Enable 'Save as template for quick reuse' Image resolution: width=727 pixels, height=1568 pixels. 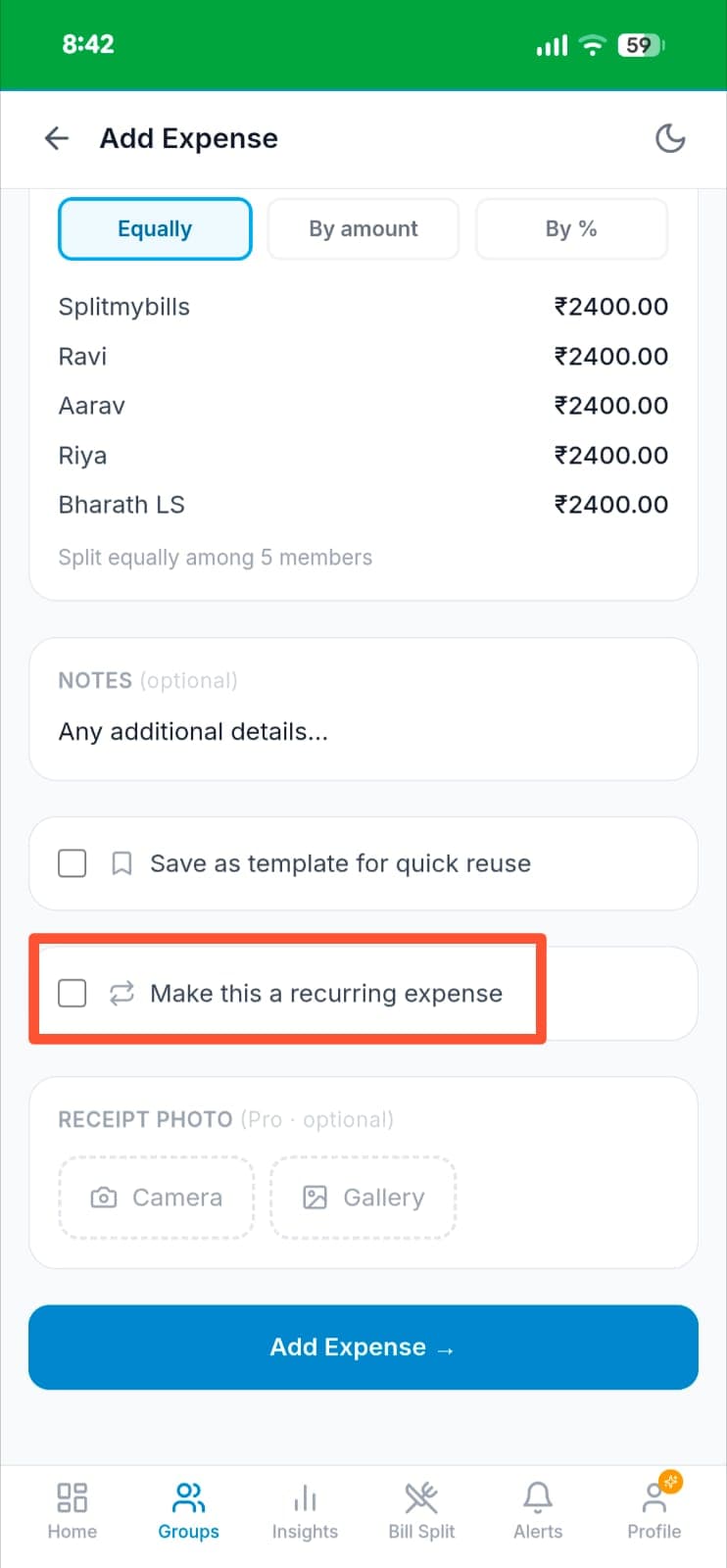(72, 863)
